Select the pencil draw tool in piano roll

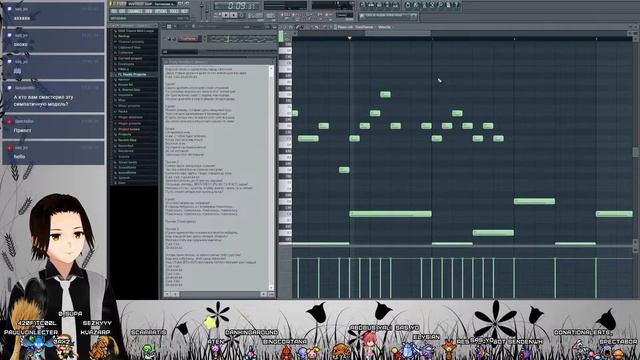[297, 27]
